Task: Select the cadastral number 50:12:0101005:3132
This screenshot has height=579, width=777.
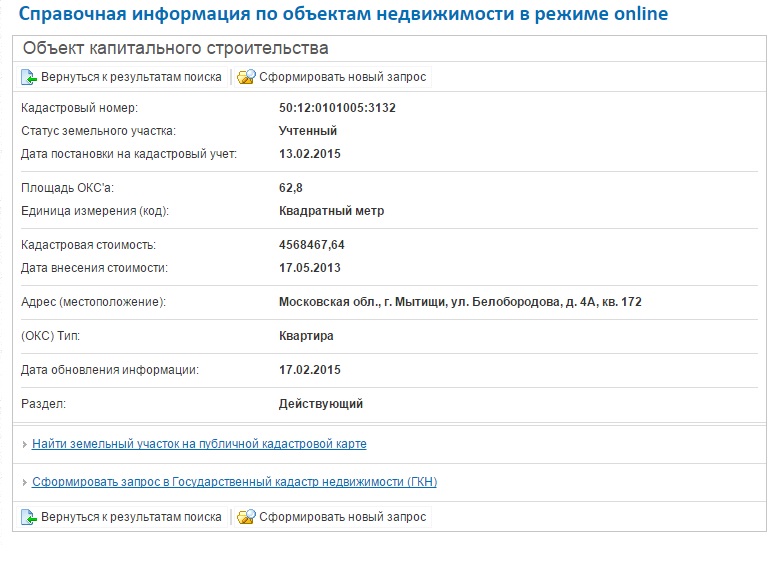Action: 337,108
